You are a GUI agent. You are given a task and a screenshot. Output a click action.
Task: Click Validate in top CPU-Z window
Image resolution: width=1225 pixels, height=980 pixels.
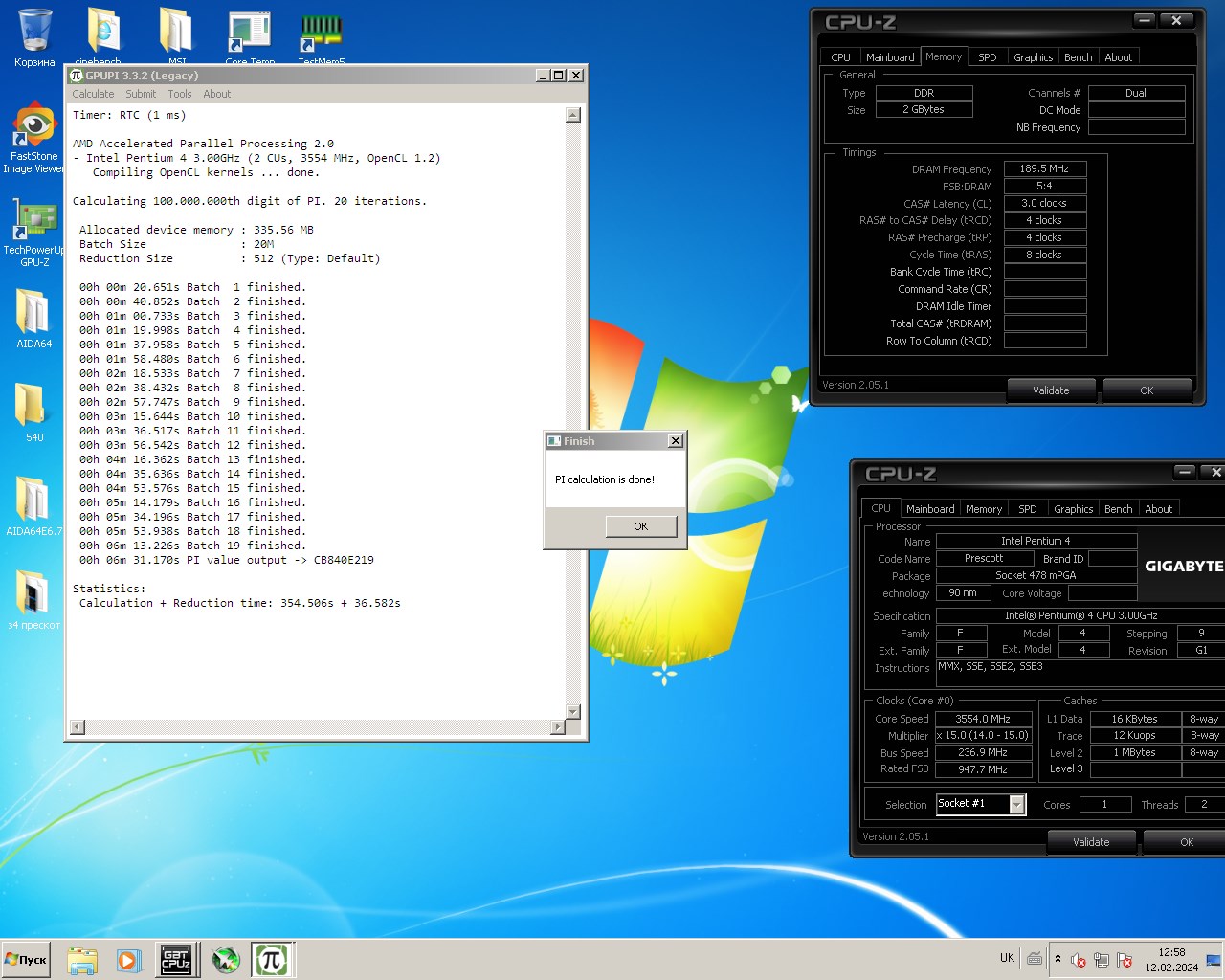point(1051,390)
